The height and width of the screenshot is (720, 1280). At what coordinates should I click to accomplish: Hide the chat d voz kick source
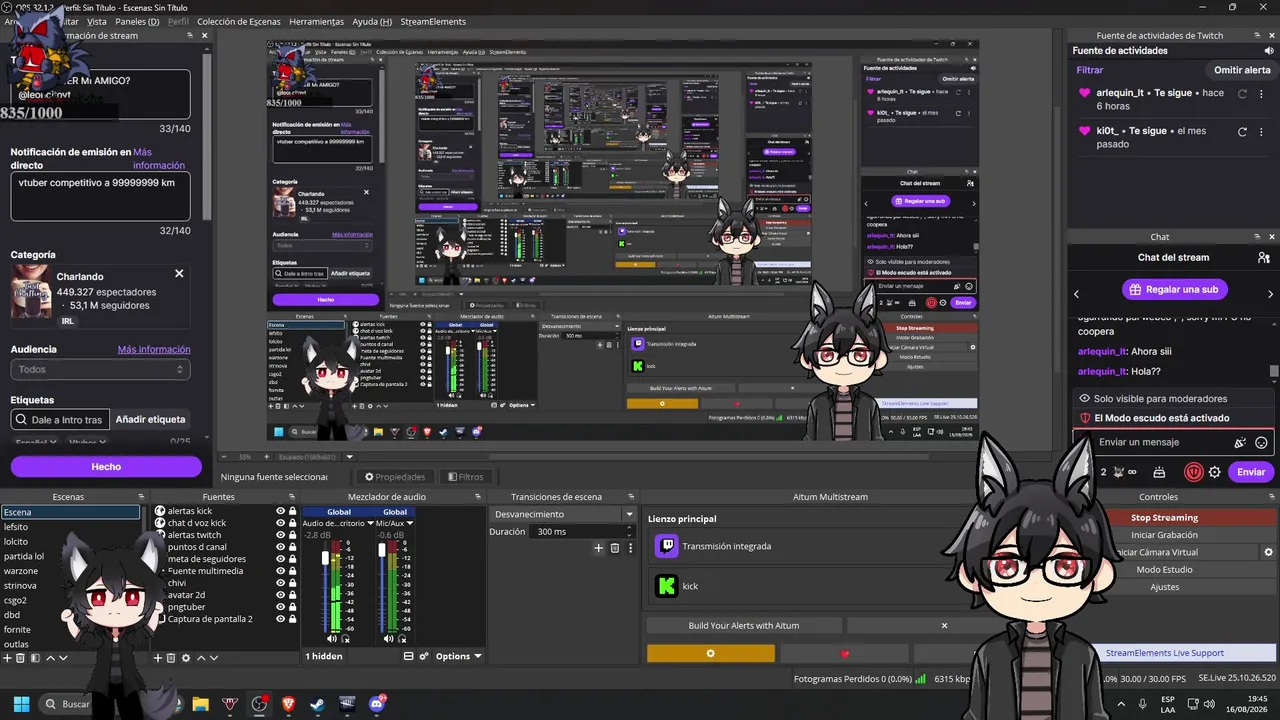281,523
